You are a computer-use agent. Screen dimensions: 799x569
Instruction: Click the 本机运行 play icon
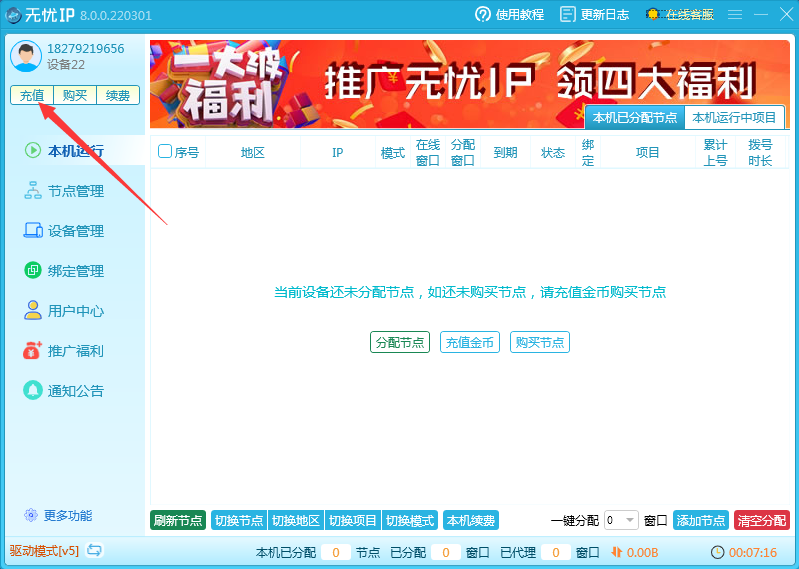tap(33, 150)
